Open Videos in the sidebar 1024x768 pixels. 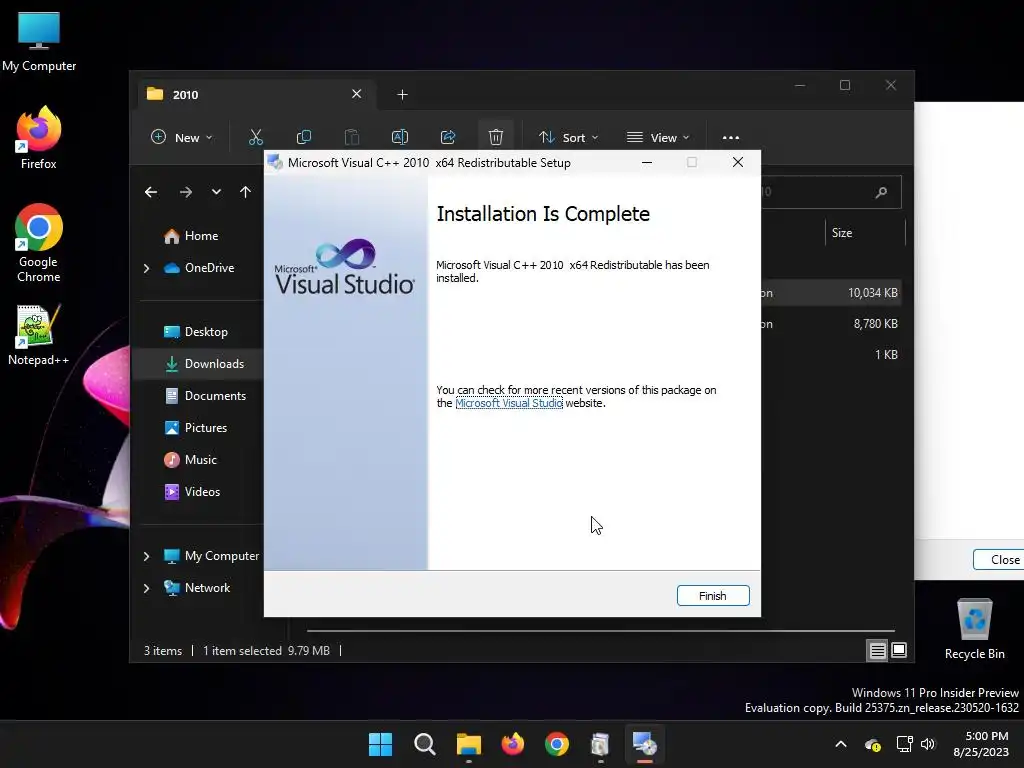coord(201,492)
